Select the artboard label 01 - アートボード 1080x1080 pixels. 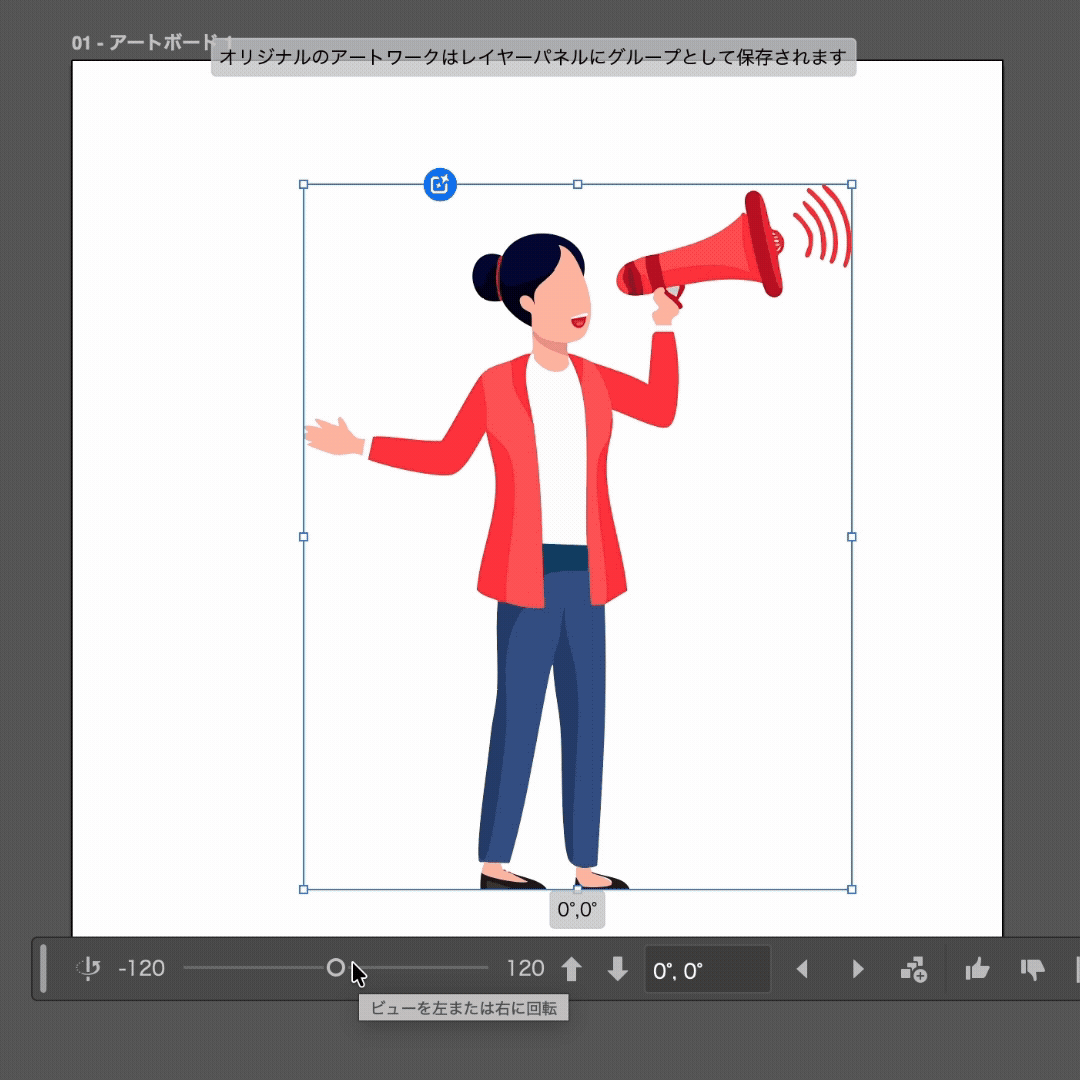(145, 43)
